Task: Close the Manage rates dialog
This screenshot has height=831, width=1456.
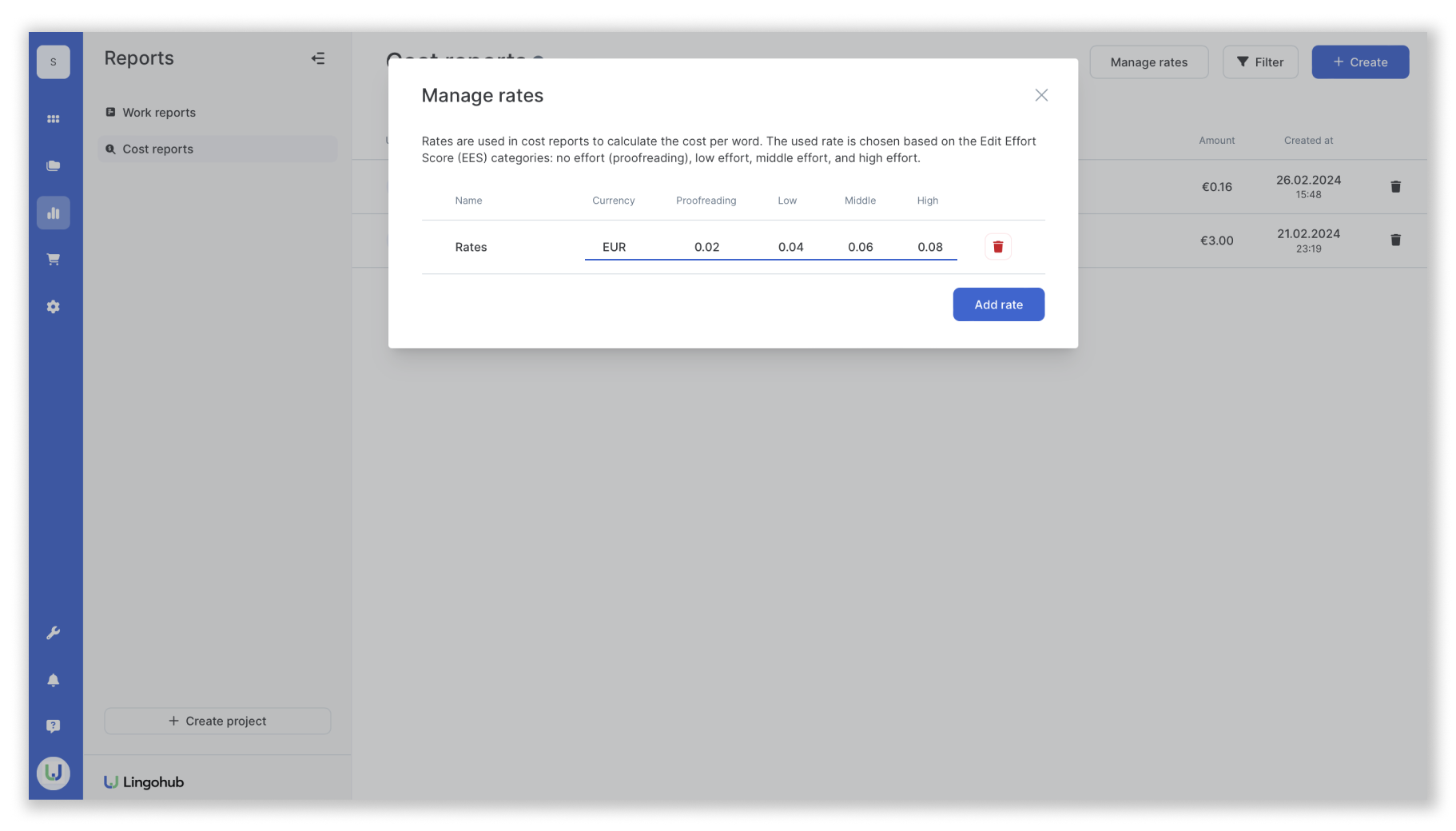Action: click(1040, 95)
